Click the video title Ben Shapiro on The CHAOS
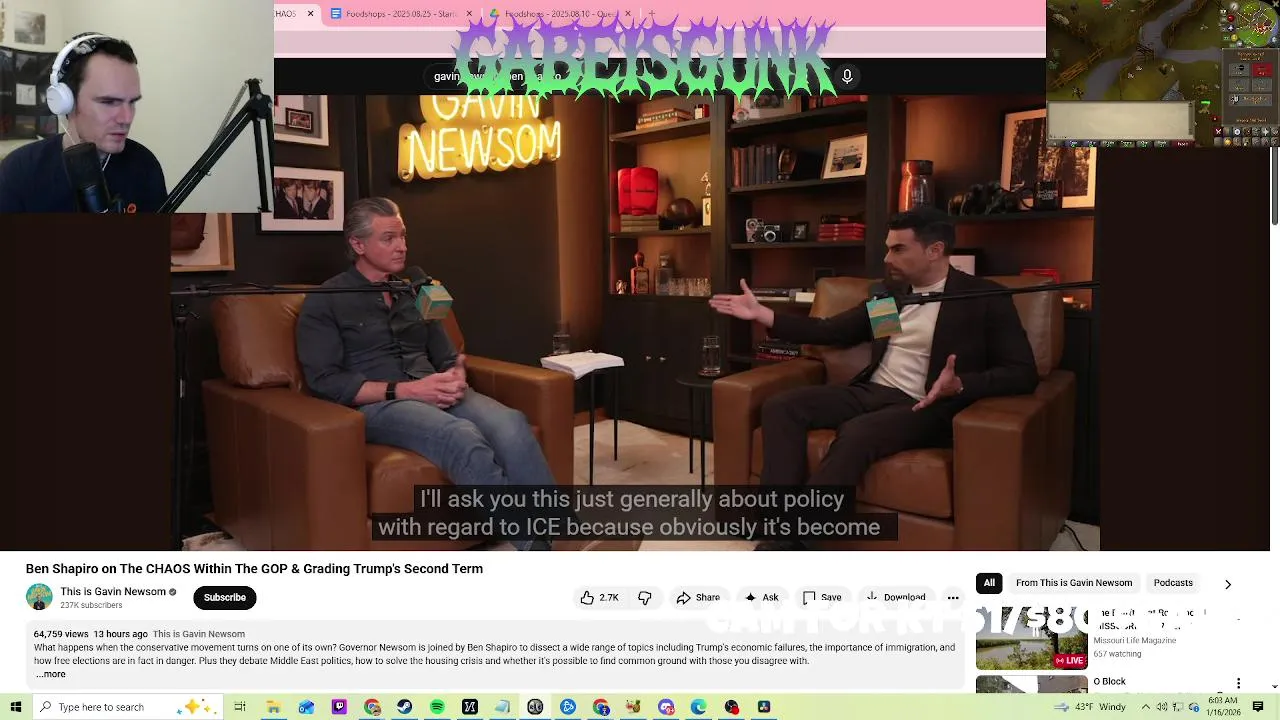Image resolution: width=1280 pixels, height=720 pixels. [x=254, y=569]
